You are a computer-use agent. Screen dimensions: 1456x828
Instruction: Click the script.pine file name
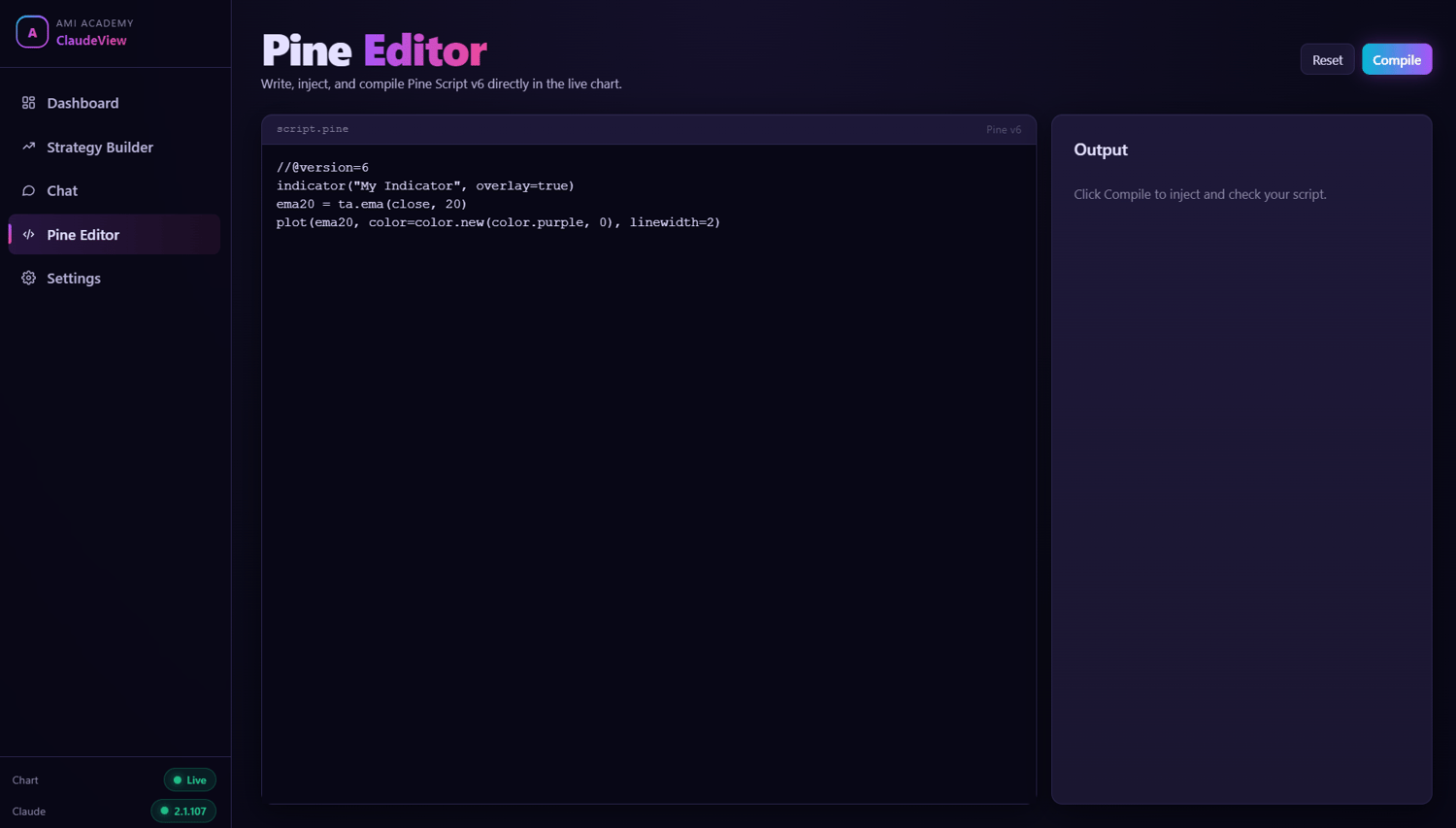pos(313,129)
